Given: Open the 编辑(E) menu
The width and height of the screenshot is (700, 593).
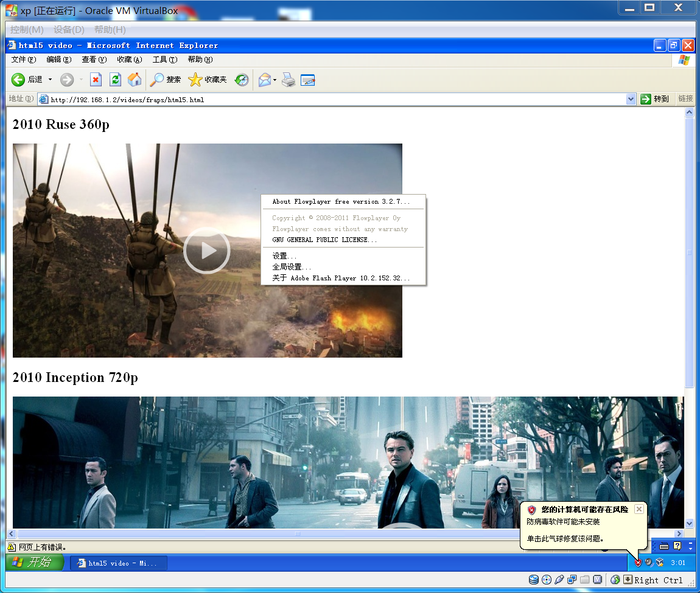Looking at the screenshot, I should click(x=59, y=59).
